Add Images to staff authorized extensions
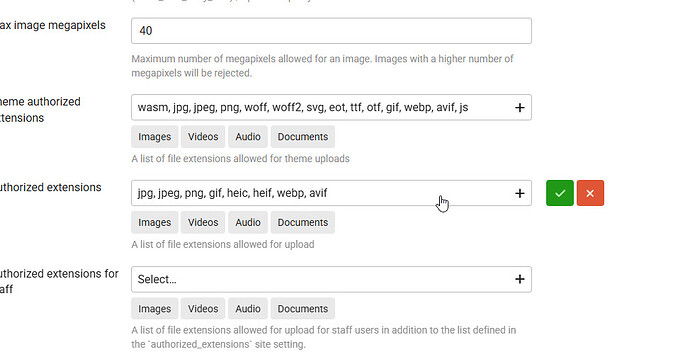 [x=154, y=309]
